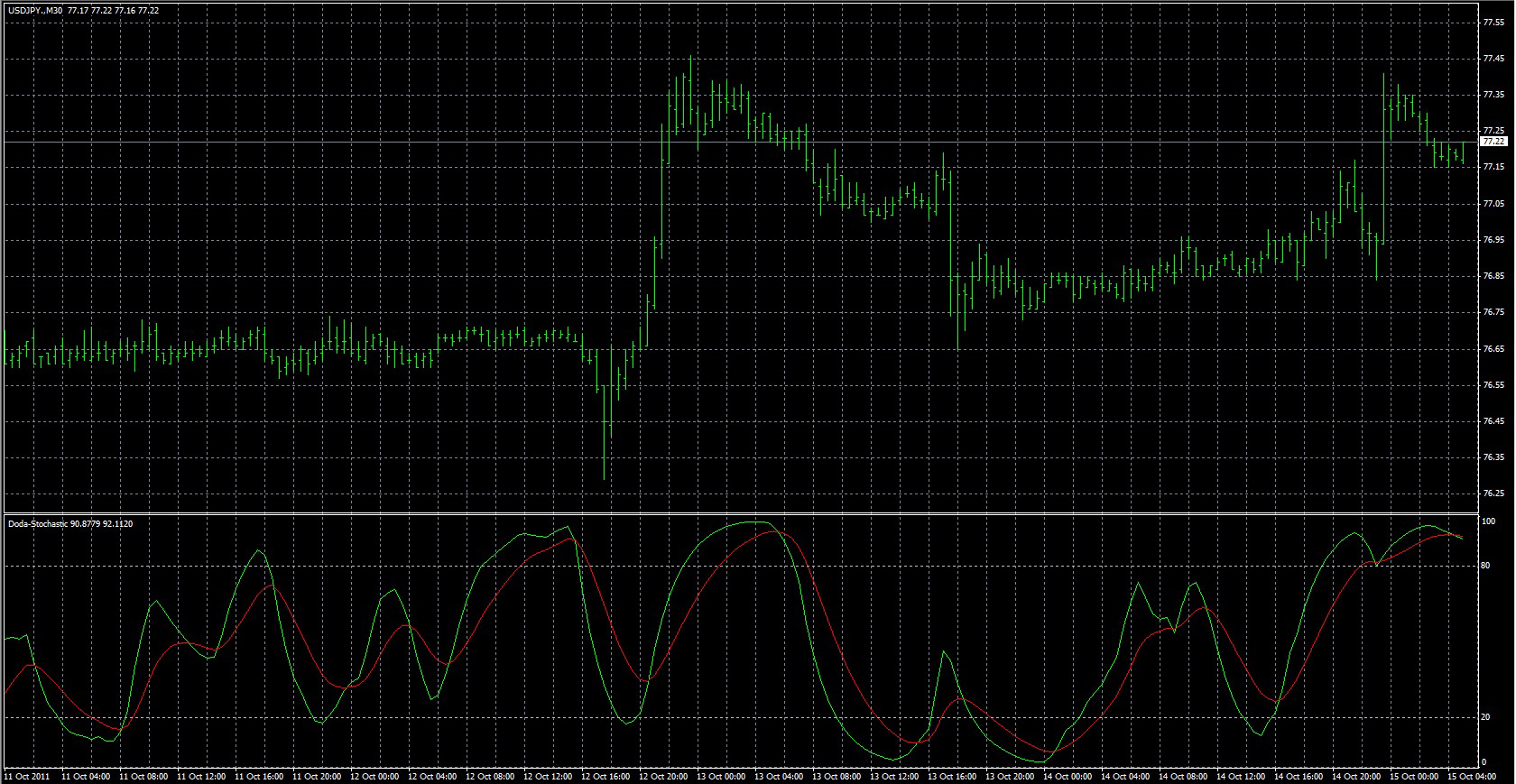Viewport: 1516px width, 784px height.
Task: Click the 13 Oct 00:00 time label
Action: pos(721,776)
